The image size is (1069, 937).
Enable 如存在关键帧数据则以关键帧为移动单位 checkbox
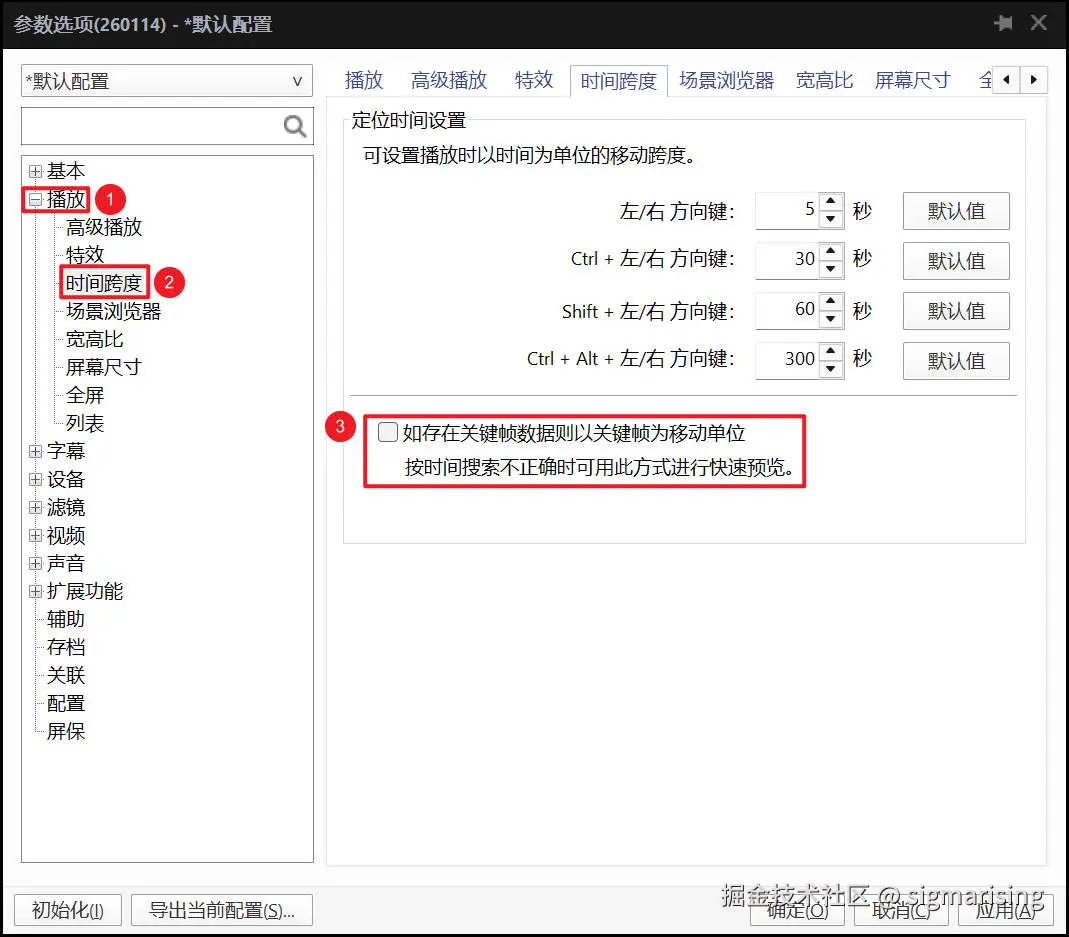[x=386, y=431]
